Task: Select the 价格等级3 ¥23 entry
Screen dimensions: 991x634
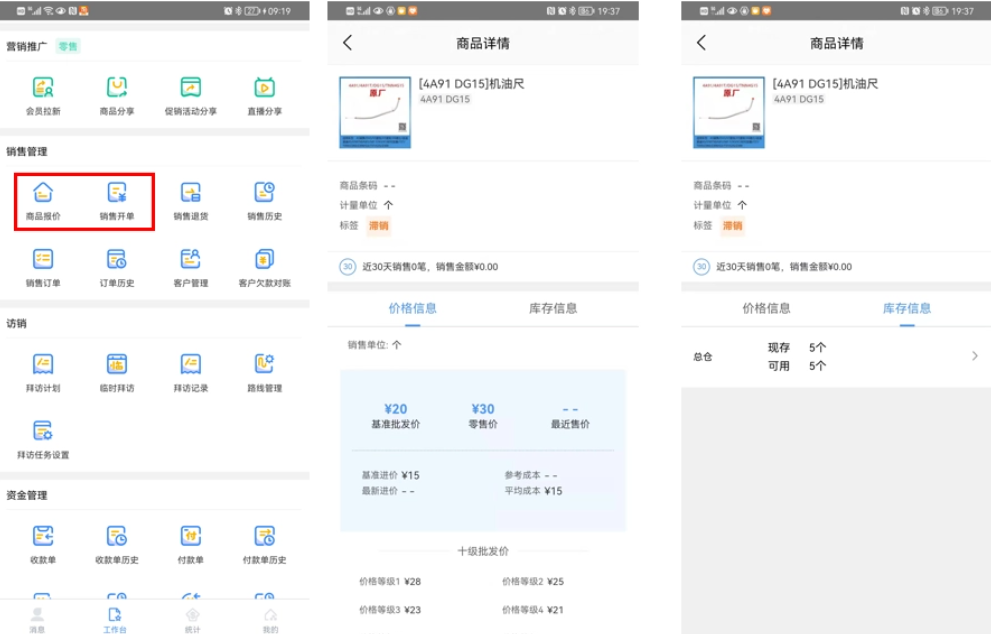Action: (x=390, y=610)
